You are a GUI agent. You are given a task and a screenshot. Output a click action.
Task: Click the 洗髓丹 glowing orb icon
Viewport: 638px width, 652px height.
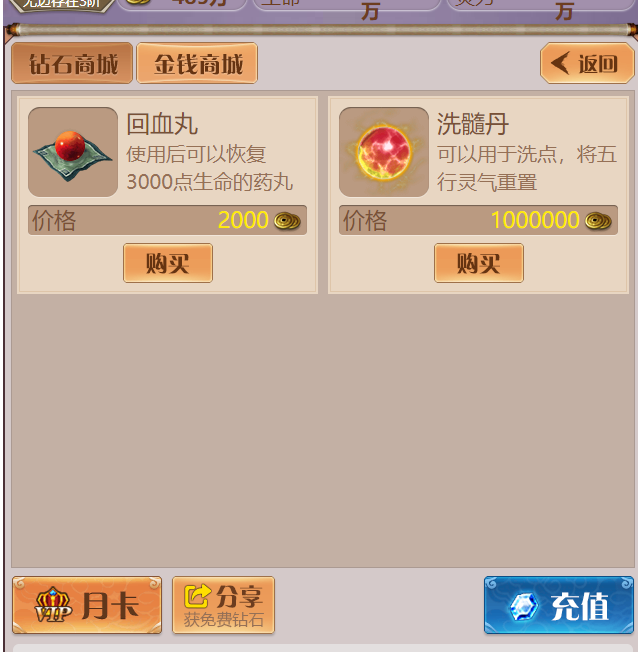click(x=384, y=152)
